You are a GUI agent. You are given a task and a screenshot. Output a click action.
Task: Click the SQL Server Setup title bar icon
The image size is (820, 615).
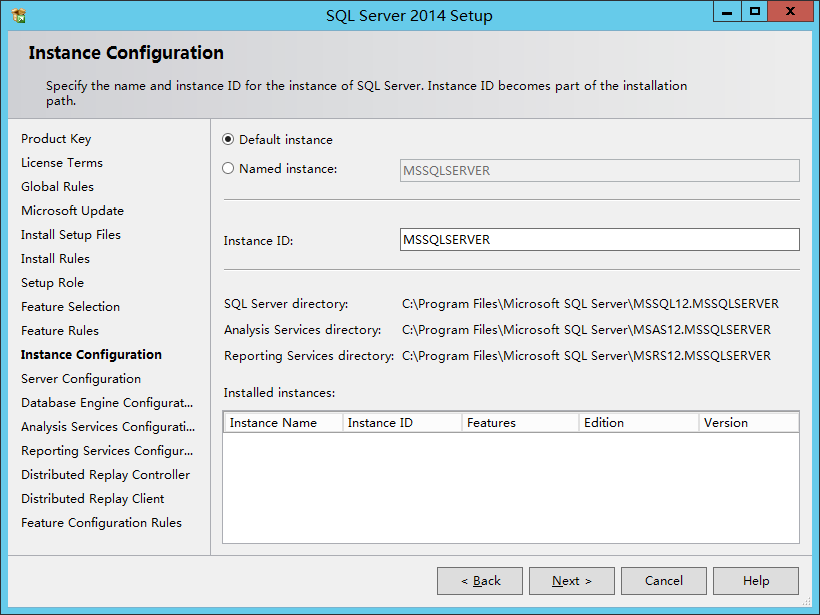click(18, 16)
